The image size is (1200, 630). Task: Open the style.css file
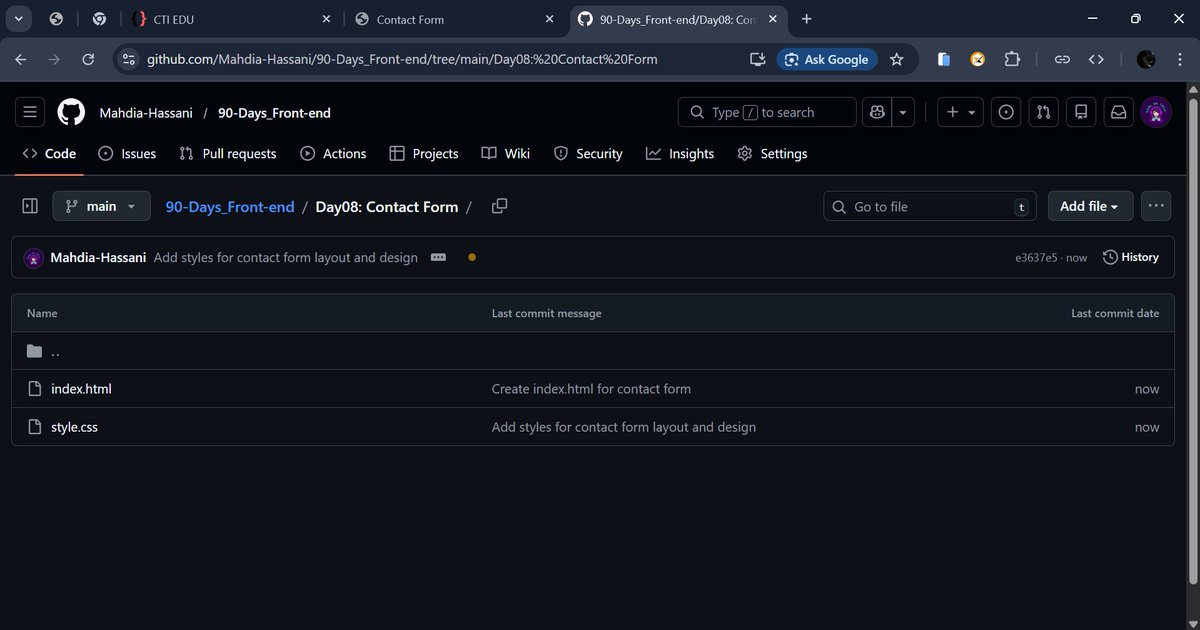click(x=74, y=427)
